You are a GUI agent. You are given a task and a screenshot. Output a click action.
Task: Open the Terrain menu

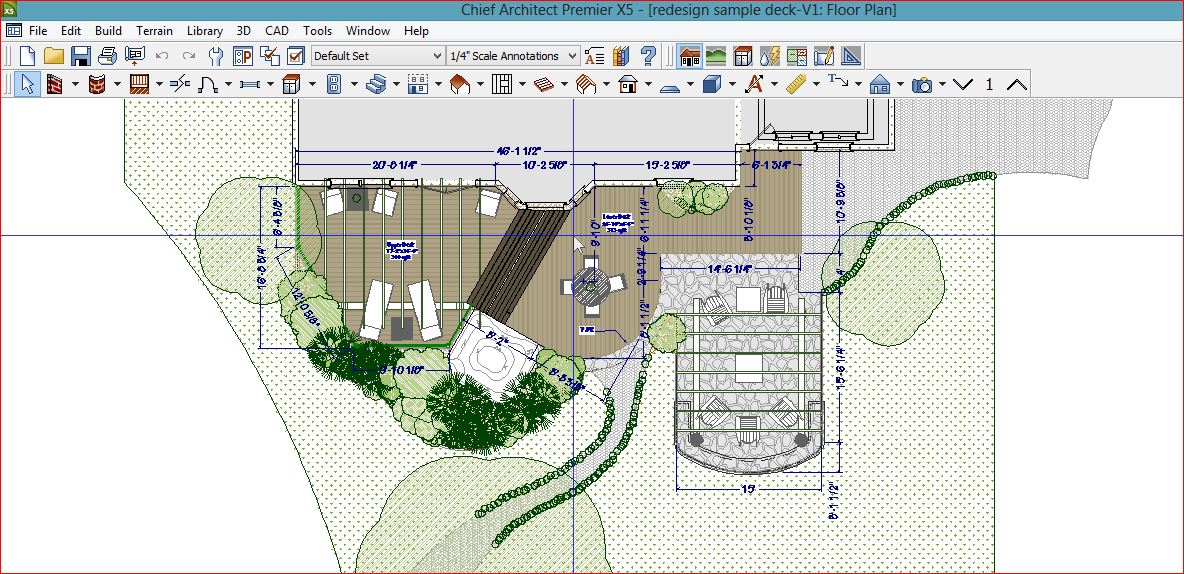point(154,31)
